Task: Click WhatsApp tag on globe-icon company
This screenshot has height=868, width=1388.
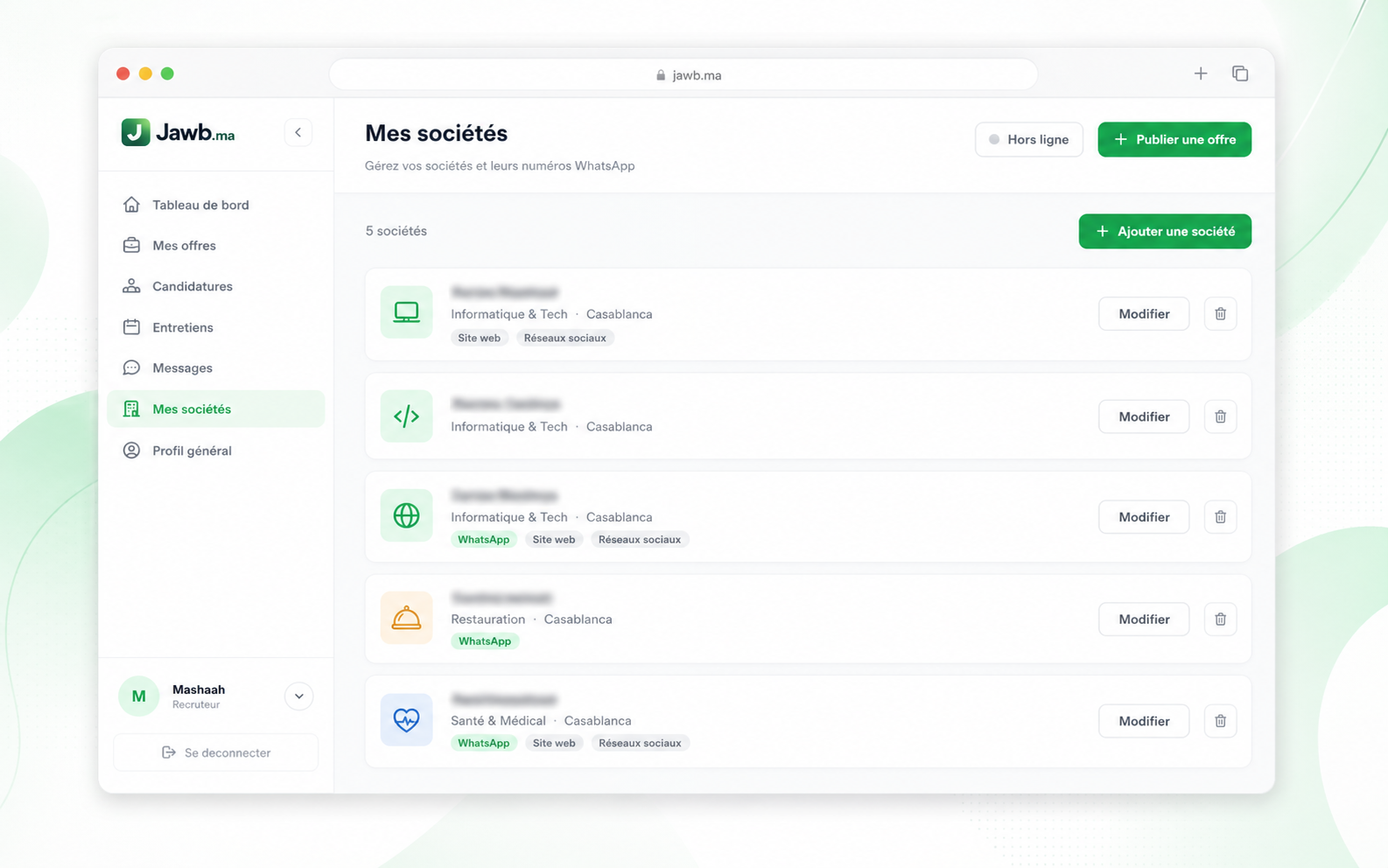Action: (484, 540)
